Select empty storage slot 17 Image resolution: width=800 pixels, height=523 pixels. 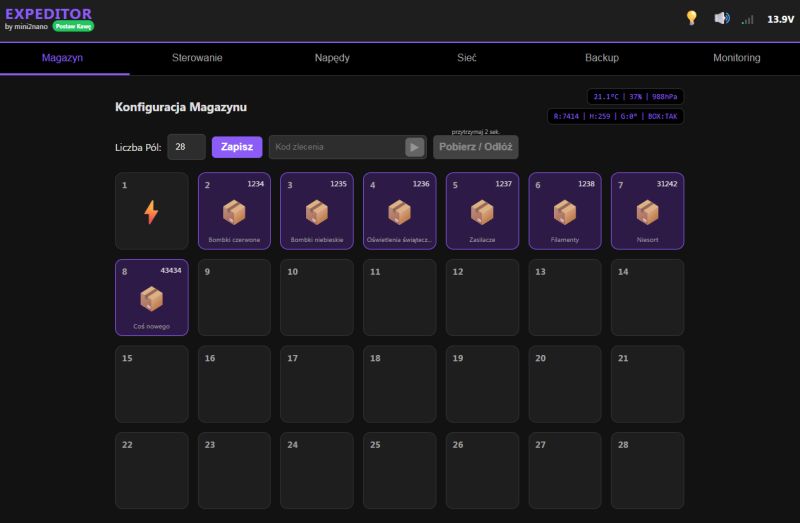(x=317, y=384)
